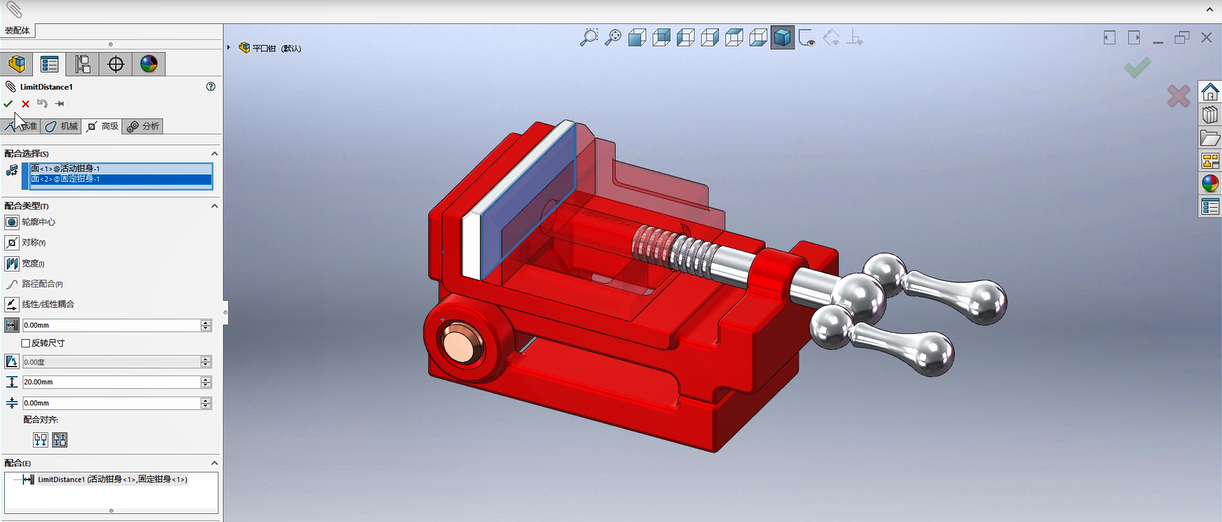Toggle the limit distance mate button
Viewport: 1222px width, 522px height.
tap(12, 326)
